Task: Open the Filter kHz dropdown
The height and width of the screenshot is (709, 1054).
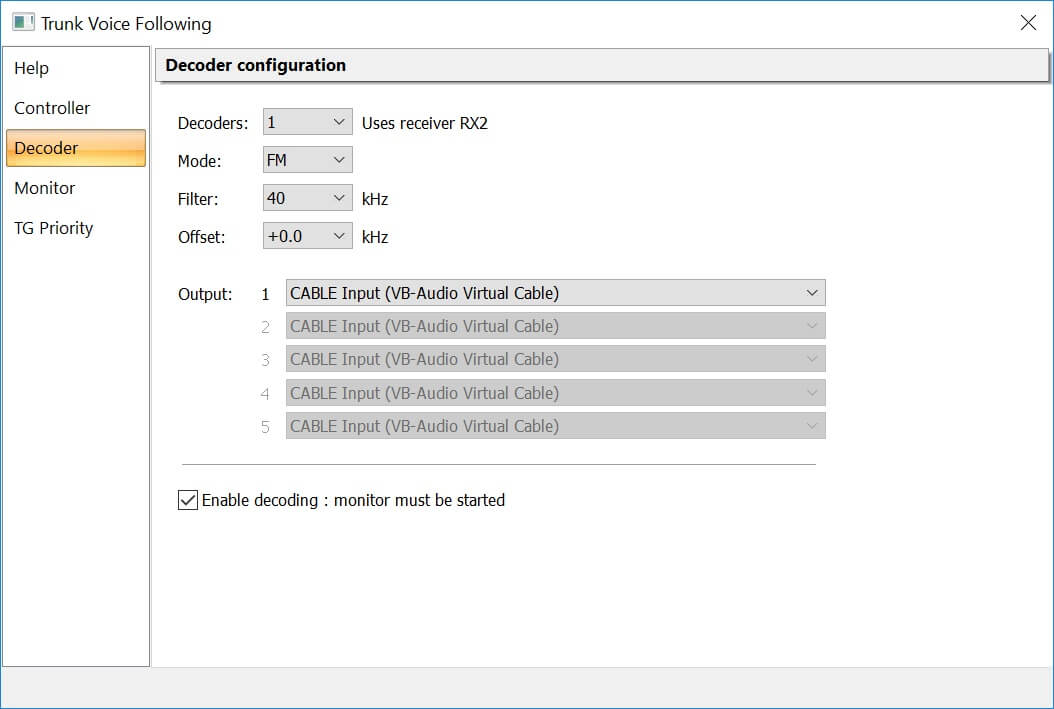Action: pyautogui.click(x=307, y=198)
